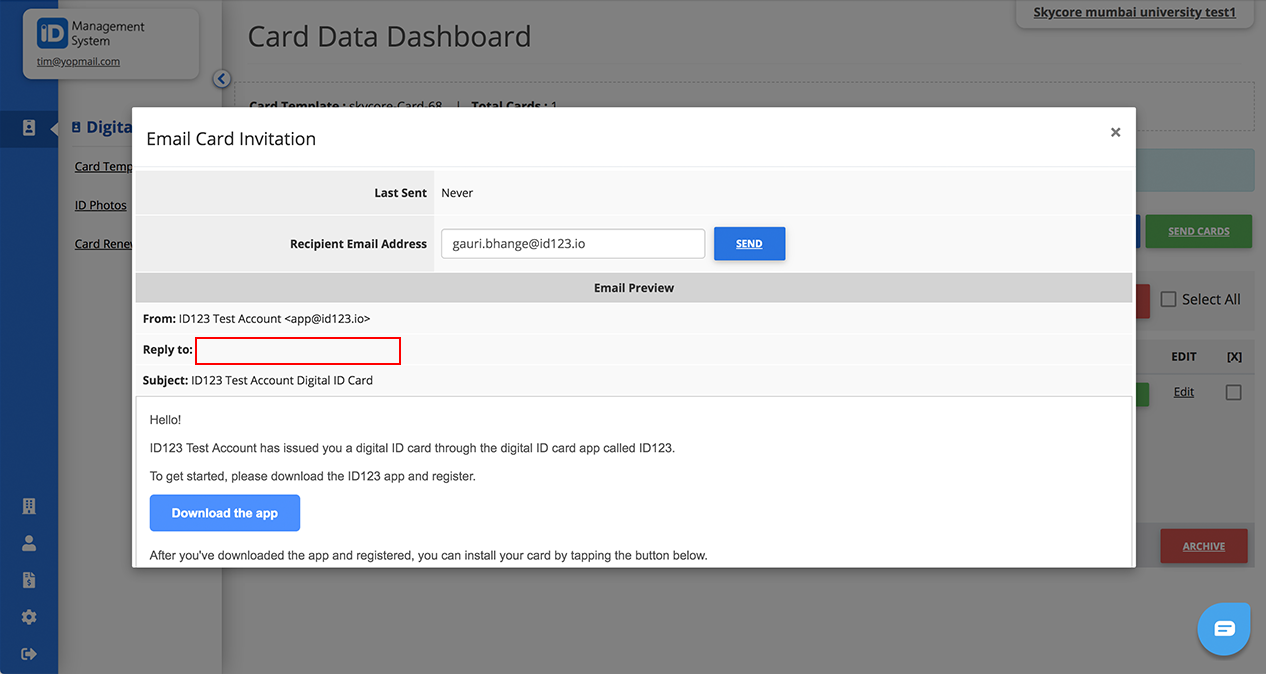Click the Email Preview section header
The height and width of the screenshot is (674, 1266).
point(634,288)
